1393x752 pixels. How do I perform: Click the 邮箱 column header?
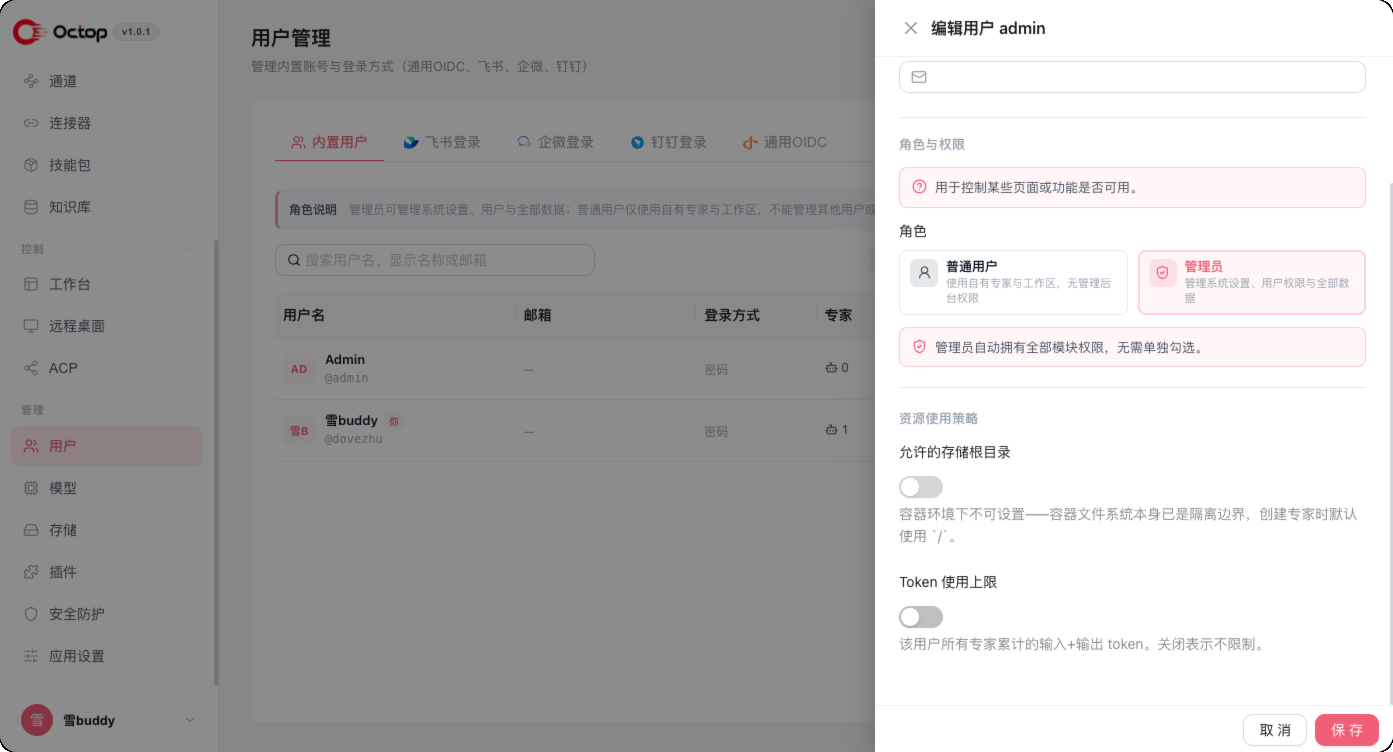pos(538,315)
